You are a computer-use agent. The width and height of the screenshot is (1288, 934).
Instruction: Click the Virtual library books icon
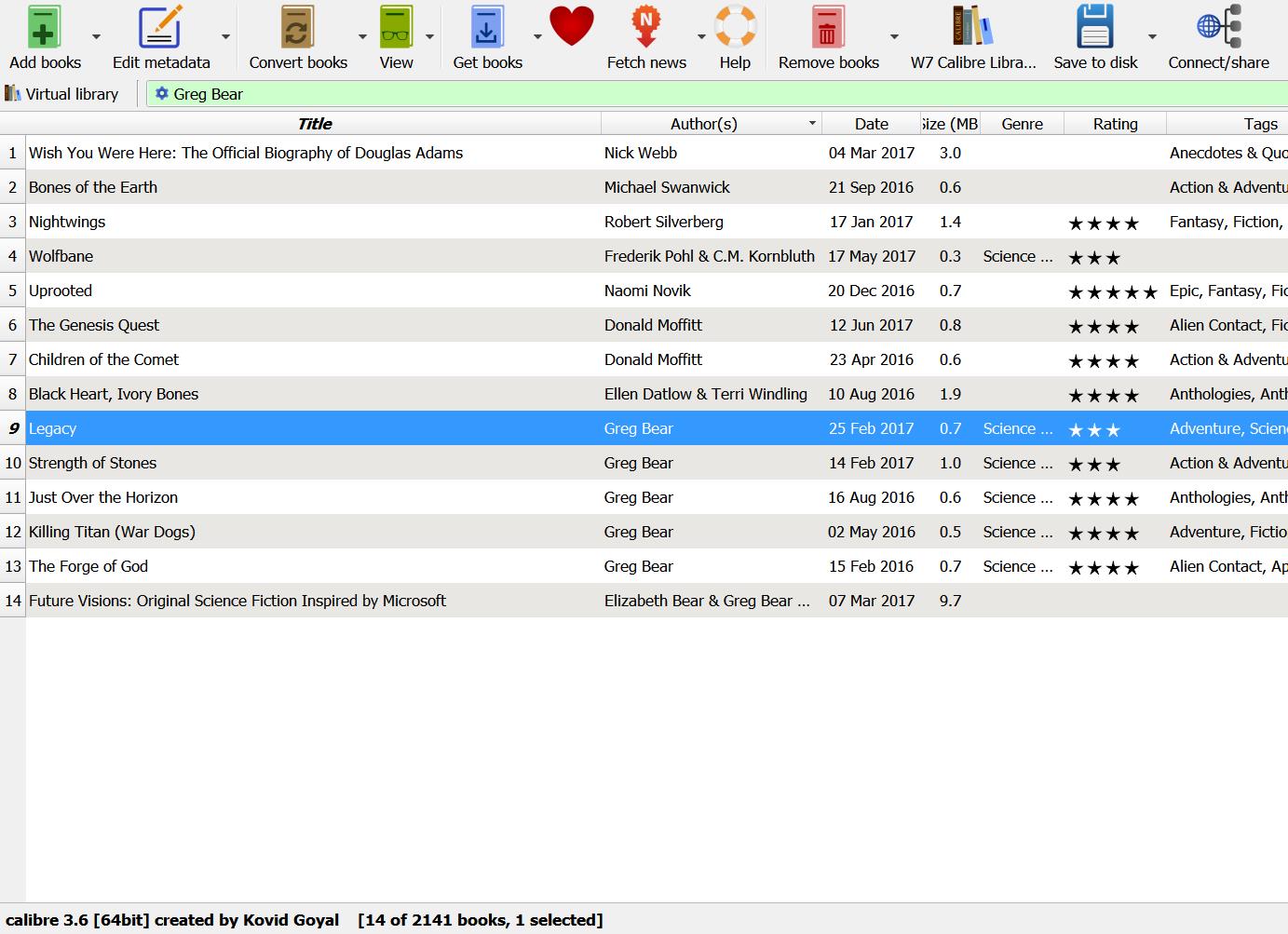(x=13, y=94)
